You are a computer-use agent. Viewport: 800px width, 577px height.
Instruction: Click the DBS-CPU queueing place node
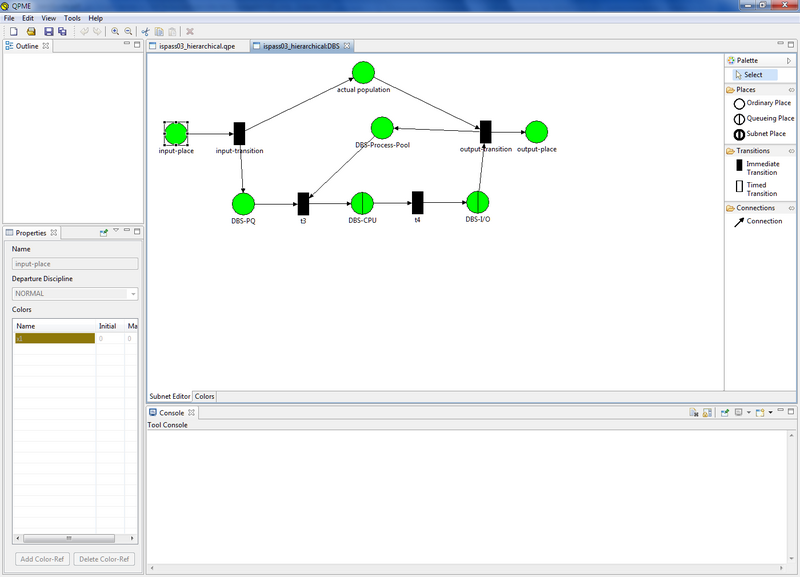click(362, 204)
